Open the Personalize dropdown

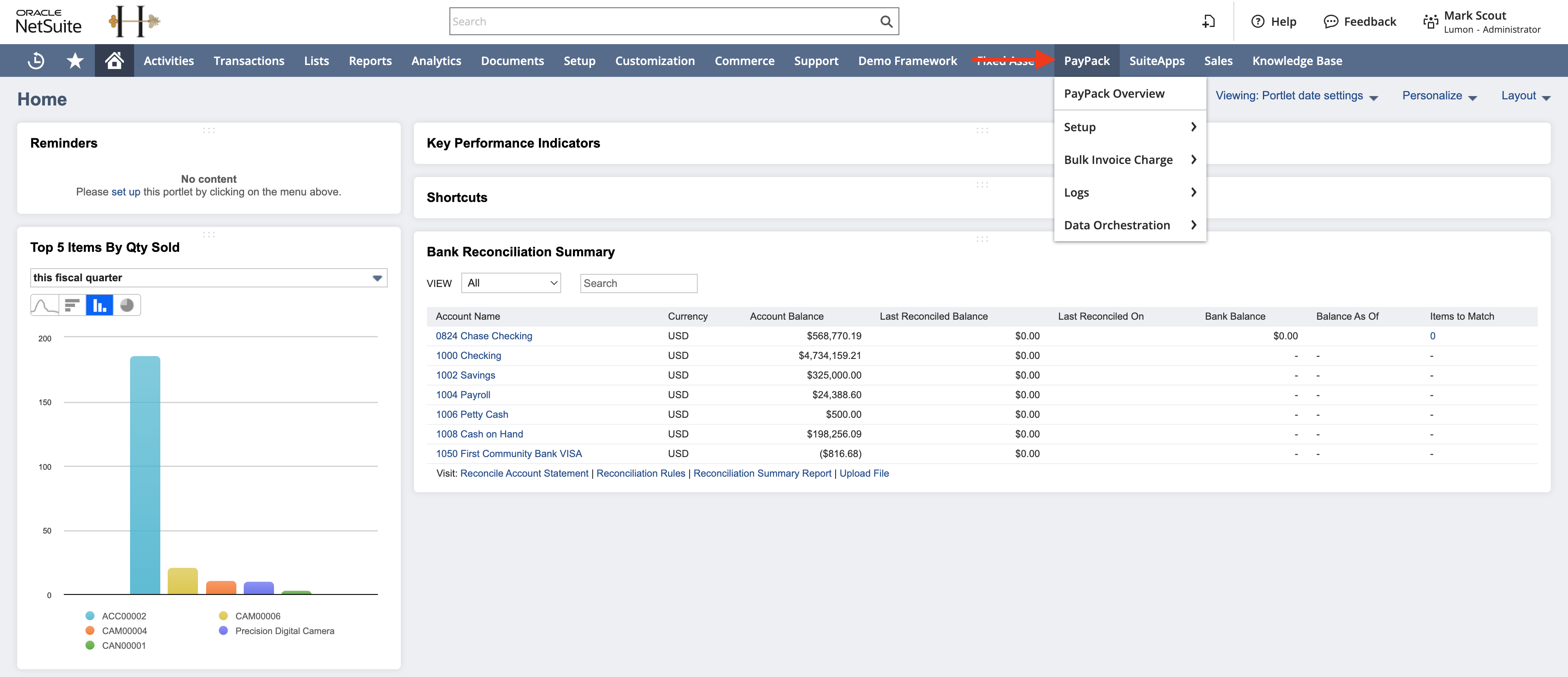1440,96
